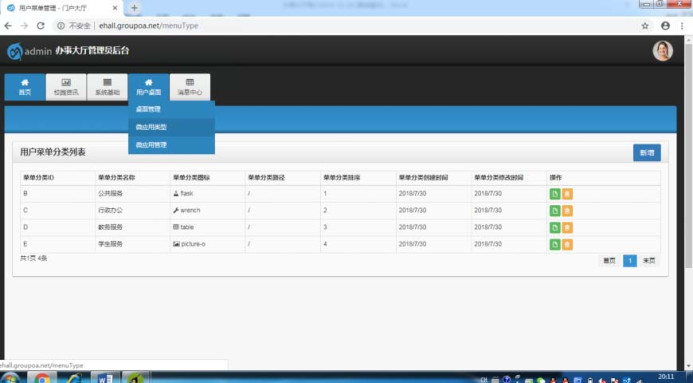Open Word from the taskbar

click(105, 378)
